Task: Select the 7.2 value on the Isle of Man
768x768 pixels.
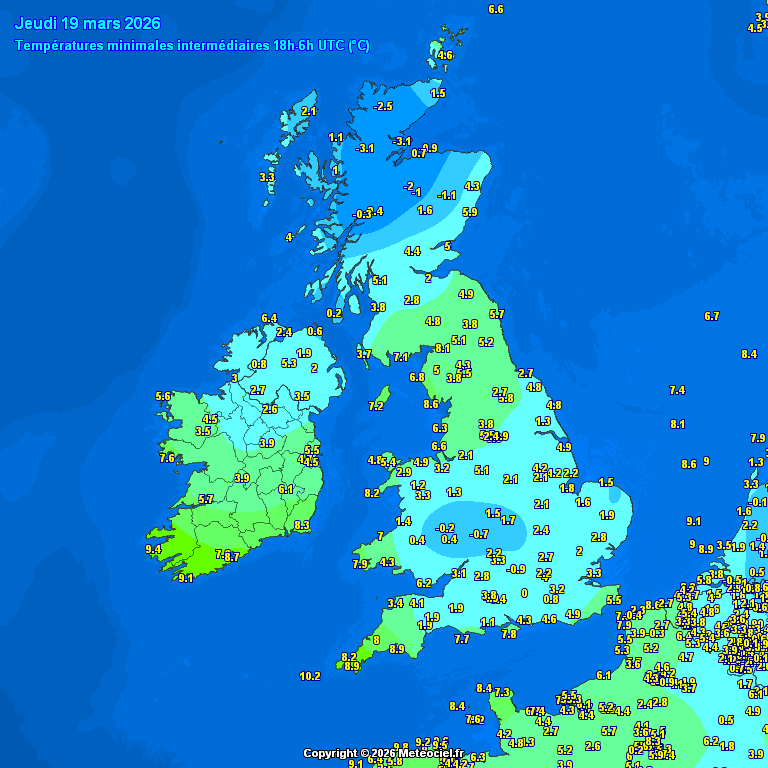Action: [x=376, y=406]
